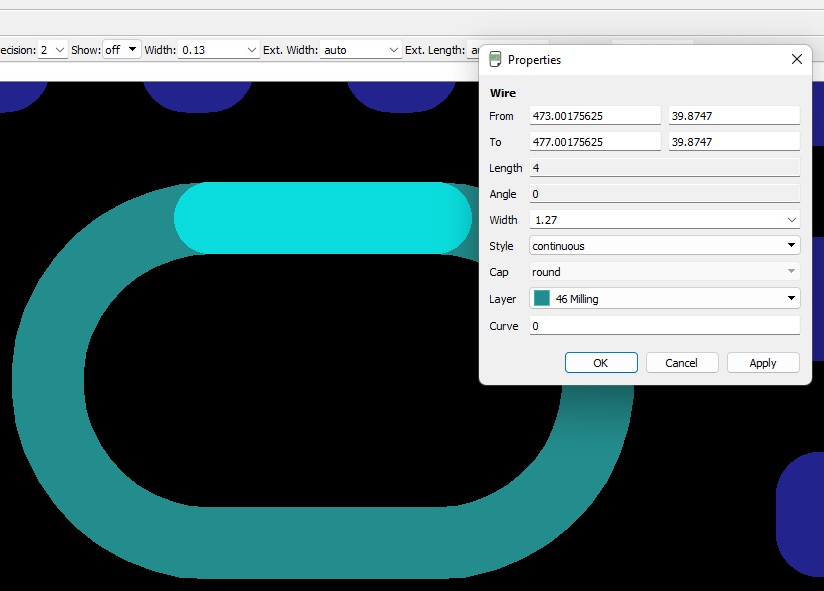
Task: Click the Angle field showing 0
Action: pos(665,194)
